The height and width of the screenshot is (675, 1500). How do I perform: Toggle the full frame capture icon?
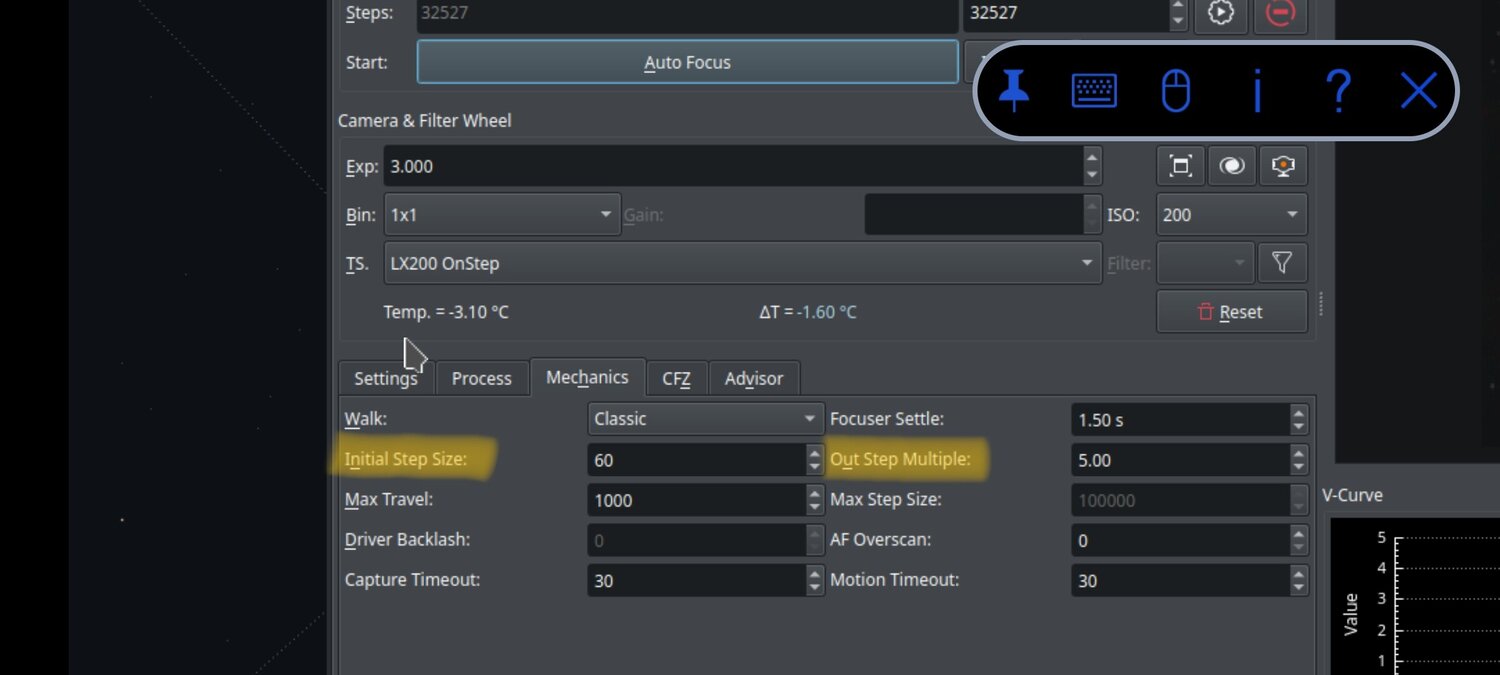click(x=1180, y=166)
